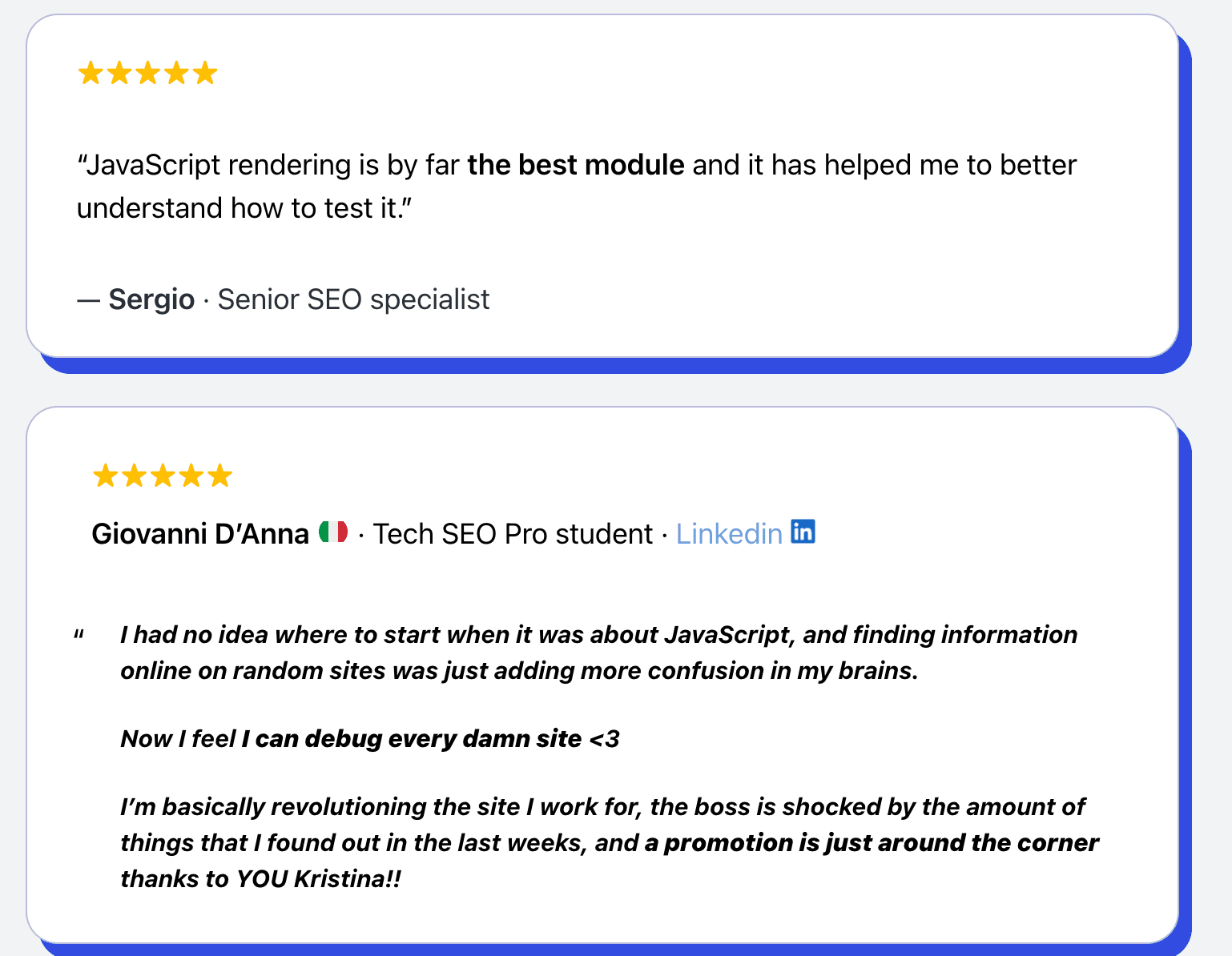Click 'Senior SEO specialist' text
1232x956 pixels.
353,299
